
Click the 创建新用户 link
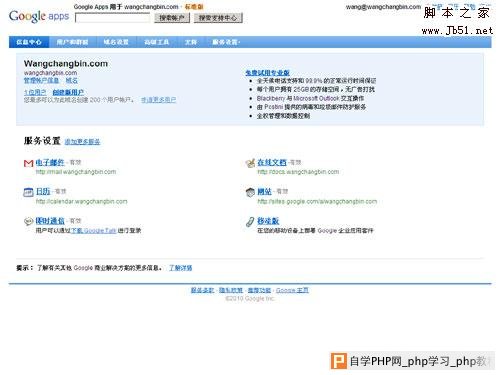click(68, 92)
